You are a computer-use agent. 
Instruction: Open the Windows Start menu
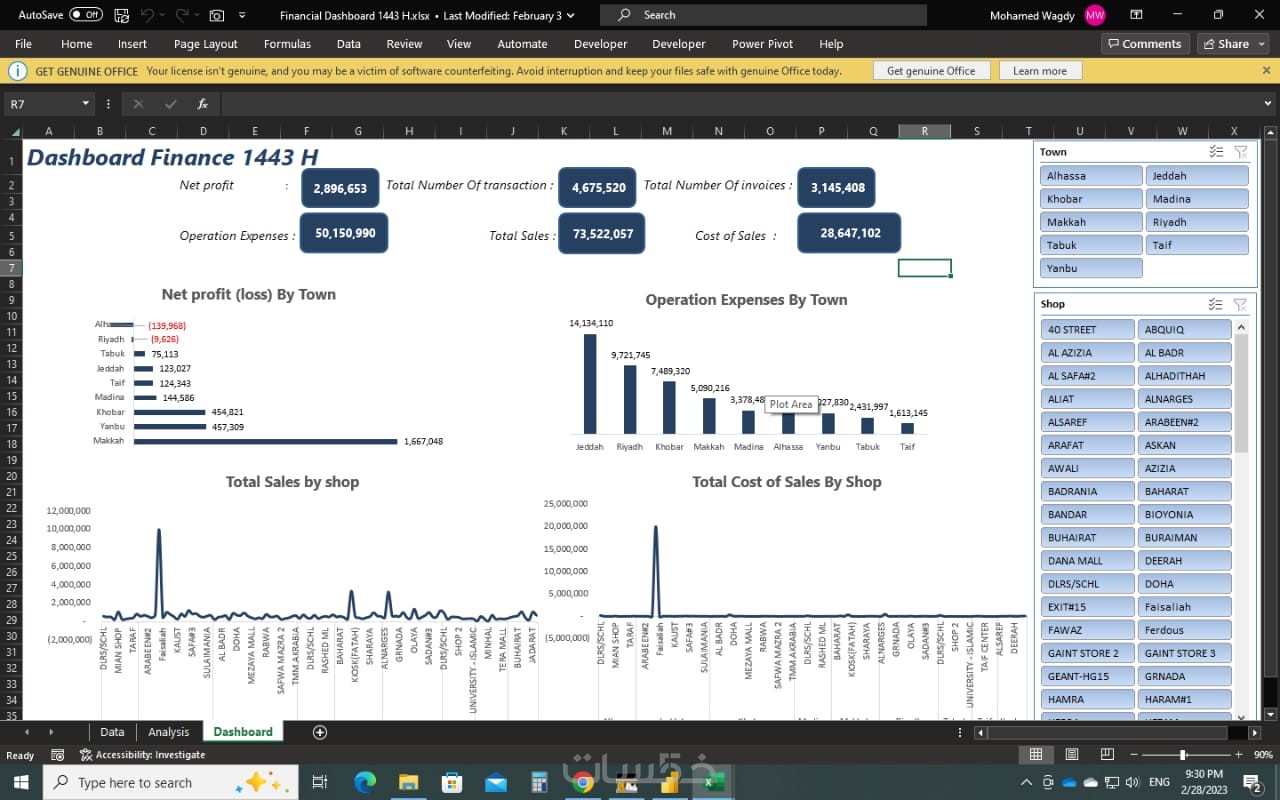coord(22,782)
